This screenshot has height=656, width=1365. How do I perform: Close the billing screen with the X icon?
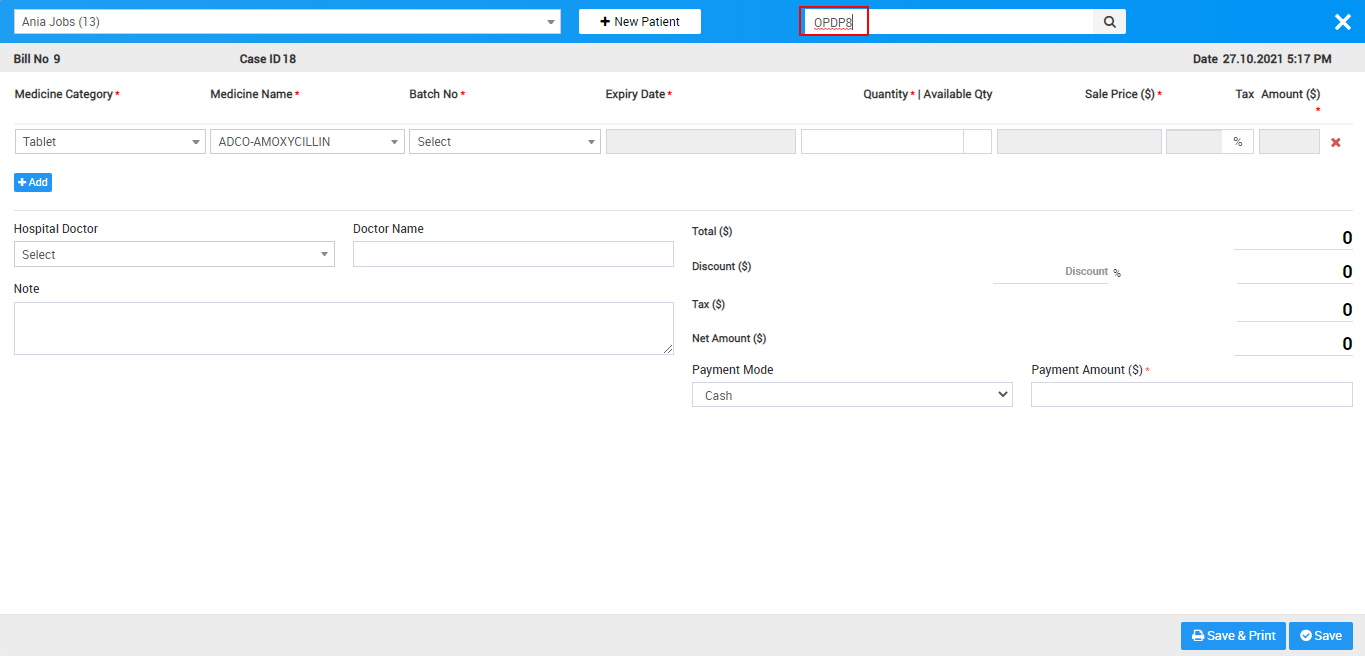click(1342, 21)
